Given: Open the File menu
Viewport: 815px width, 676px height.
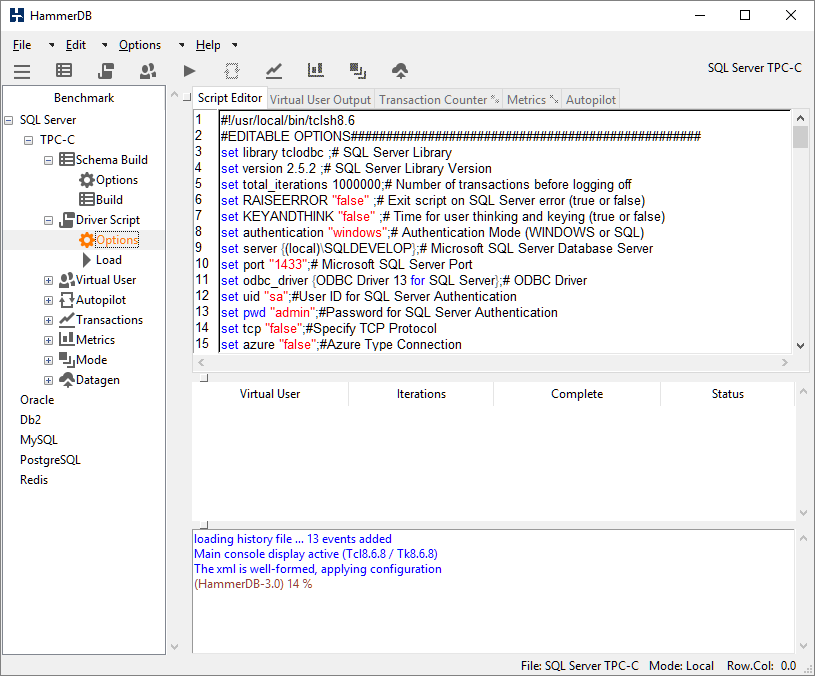Looking at the screenshot, I should tap(22, 45).
